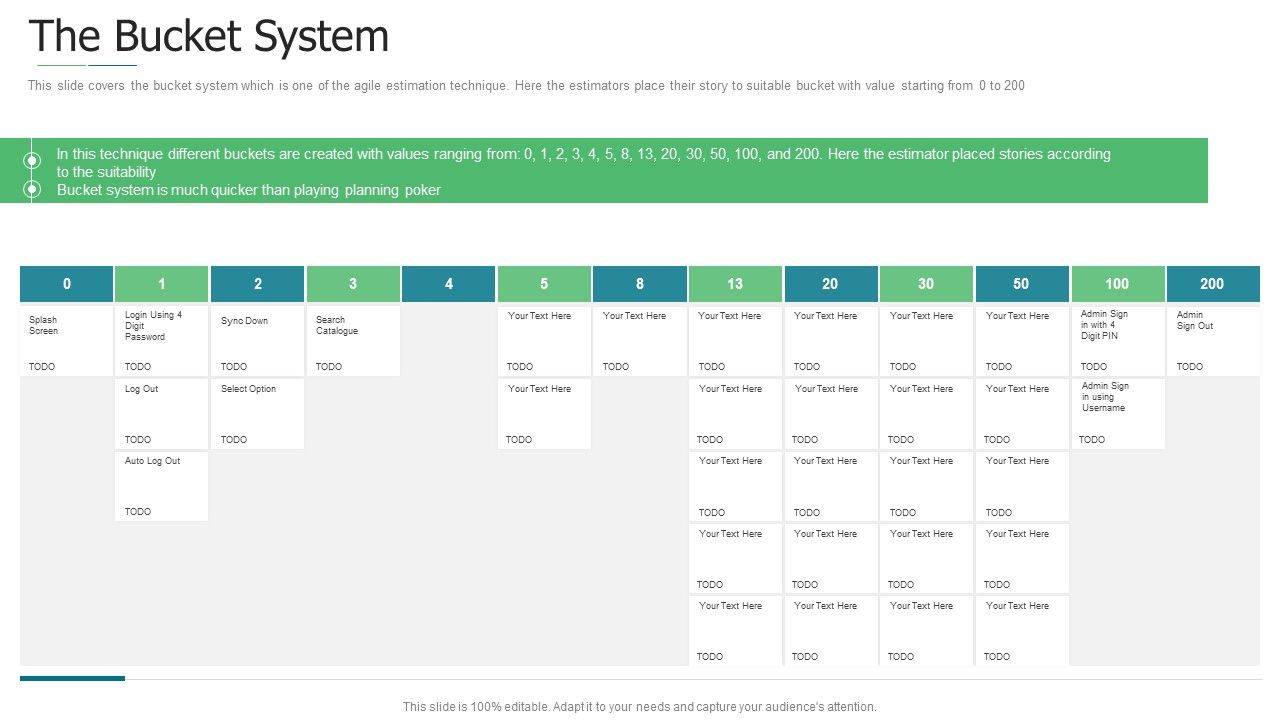
Task: Select the Auto Log Out card
Action: coord(162,486)
